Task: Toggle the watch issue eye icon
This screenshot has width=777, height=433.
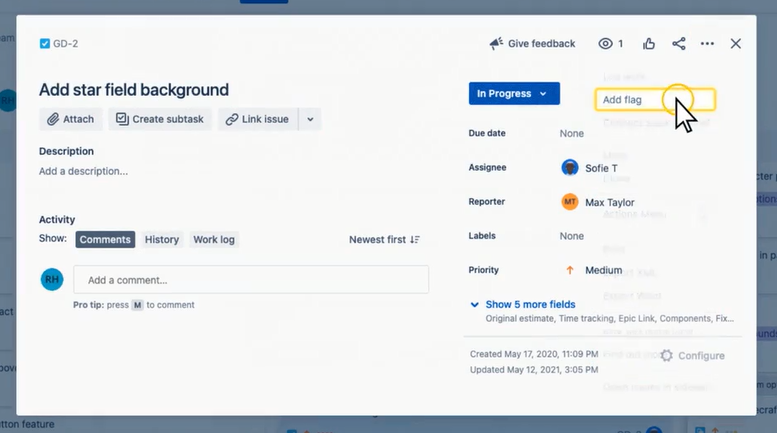Action: pos(605,44)
